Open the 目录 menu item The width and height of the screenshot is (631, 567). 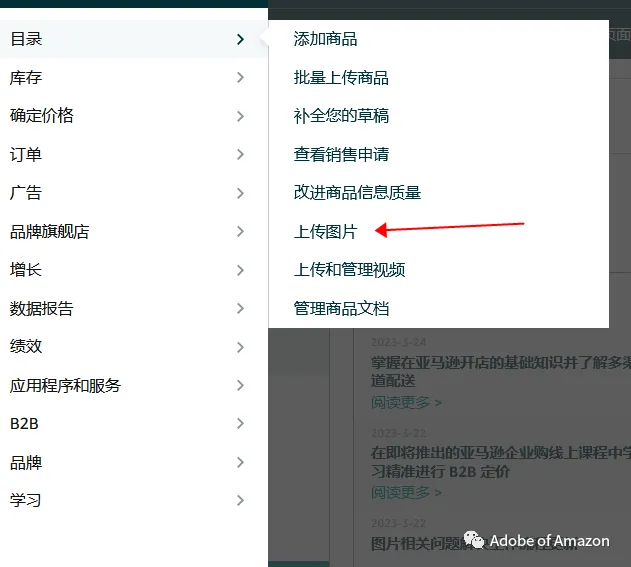tap(134, 39)
